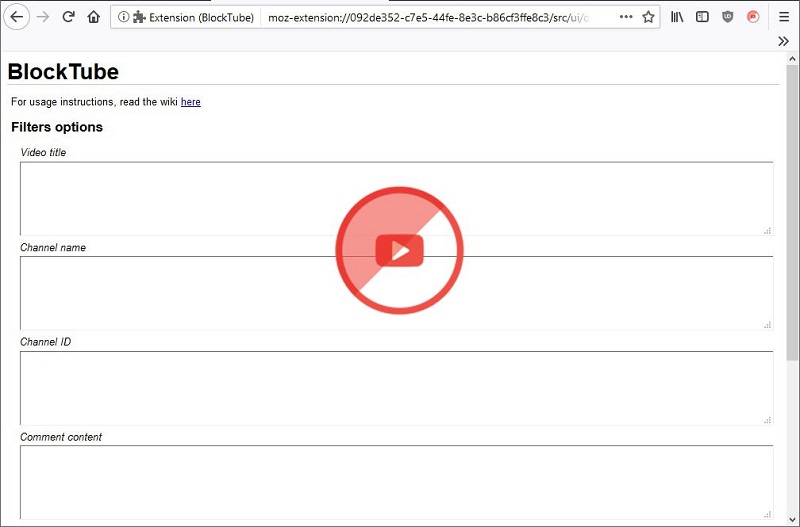Reload the current page

click(69, 17)
